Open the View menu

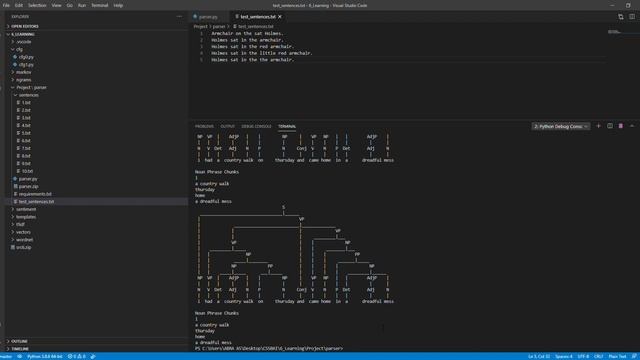click(56, 5)
